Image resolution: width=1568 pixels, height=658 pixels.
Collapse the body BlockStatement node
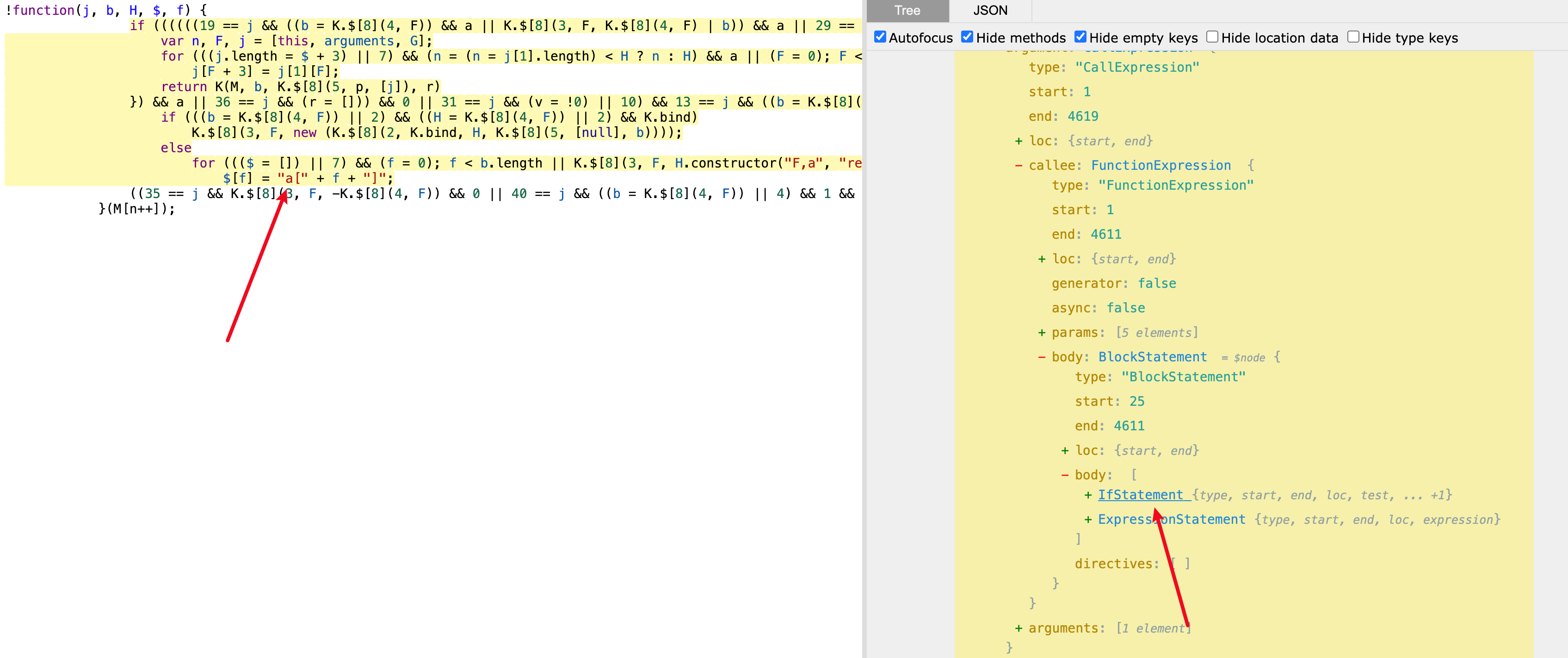click(1042, 357)
